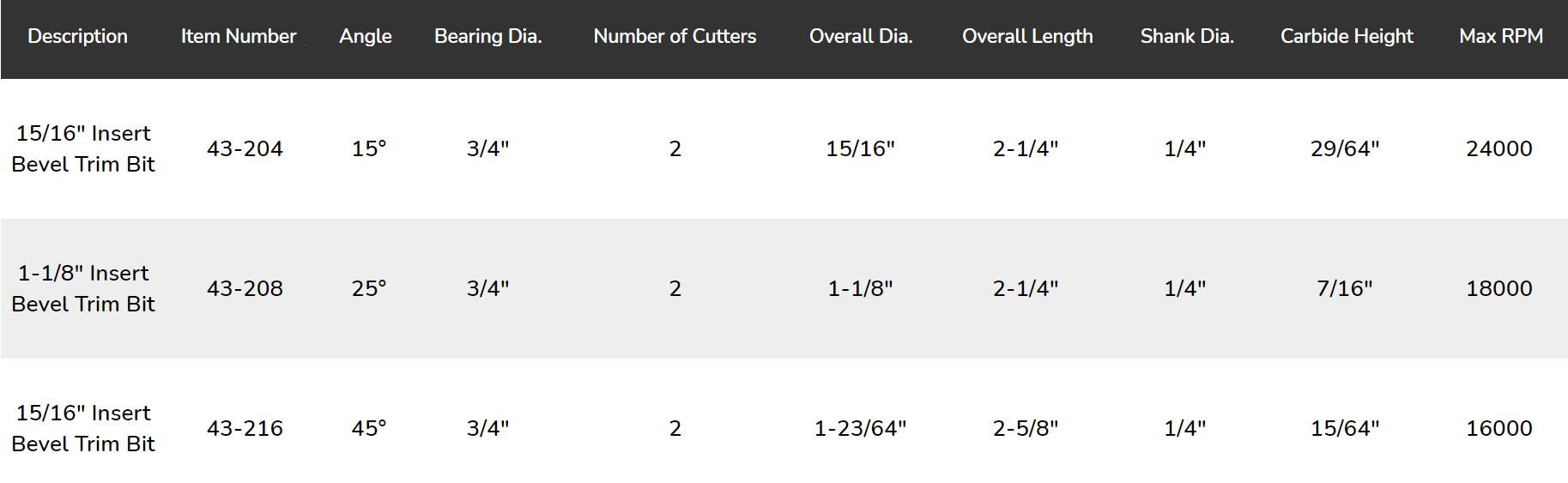Click the 1-23/64" overall diameter cell
The height and width of the screenshot is (483, 1568).
860,428
